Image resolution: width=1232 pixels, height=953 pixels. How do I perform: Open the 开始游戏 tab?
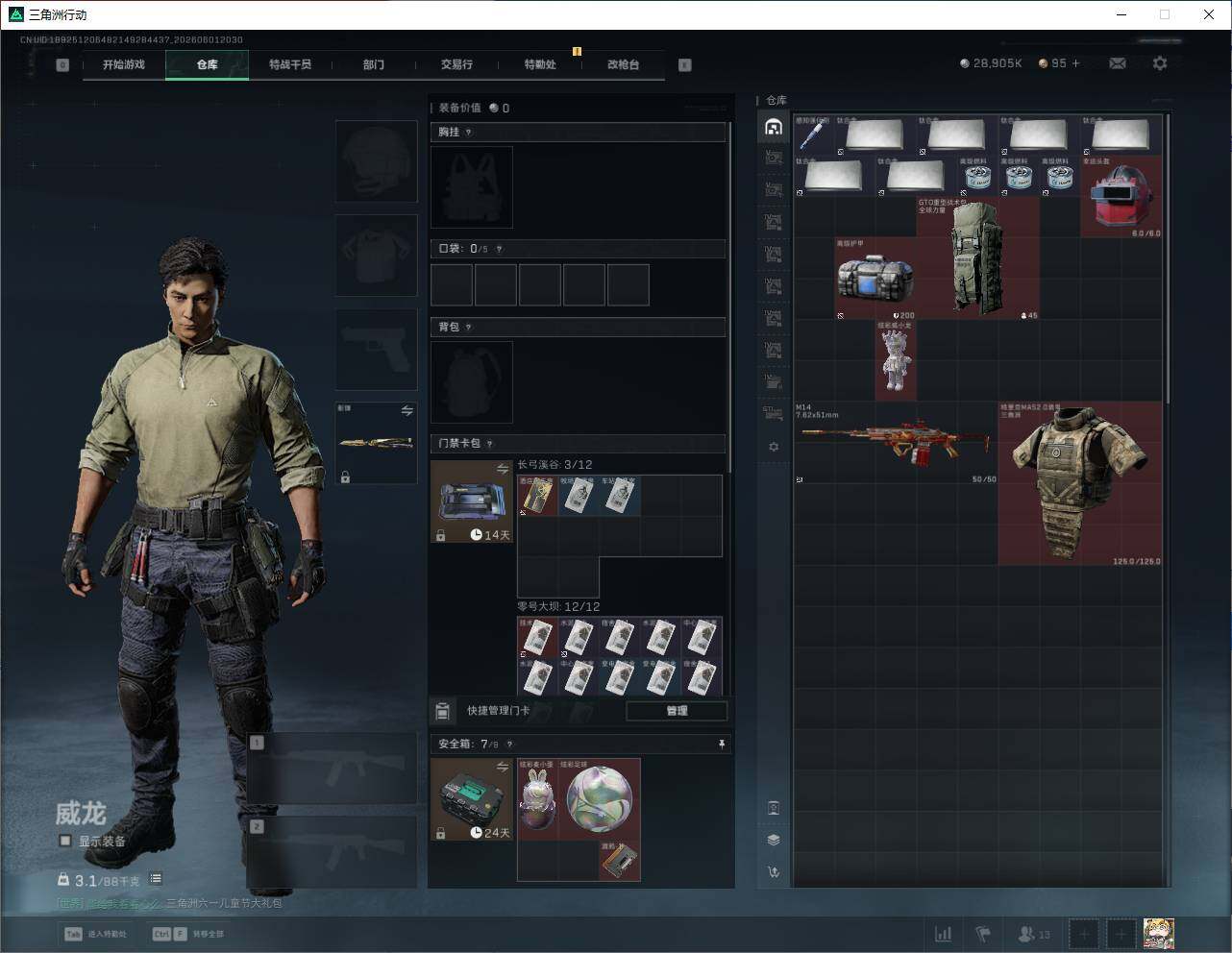[x=124, y=64]
